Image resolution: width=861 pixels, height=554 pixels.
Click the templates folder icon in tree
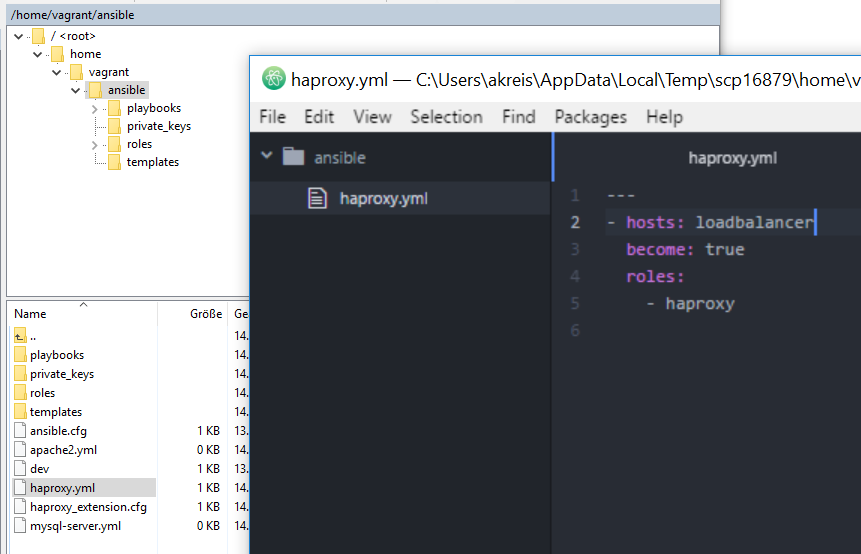tap(114, 162)
